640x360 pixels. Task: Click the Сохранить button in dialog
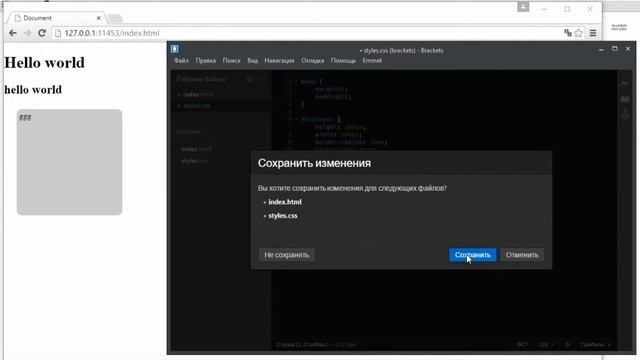(x=473, y=255)
